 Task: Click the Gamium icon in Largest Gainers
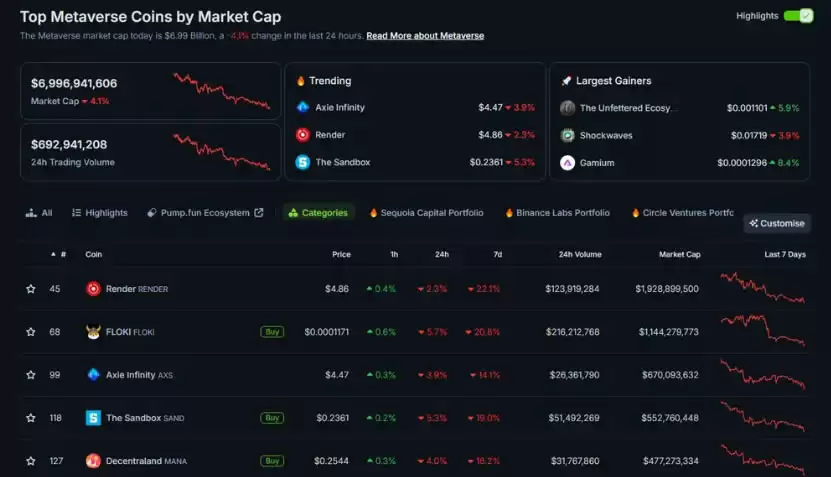(x=568, y=163)
